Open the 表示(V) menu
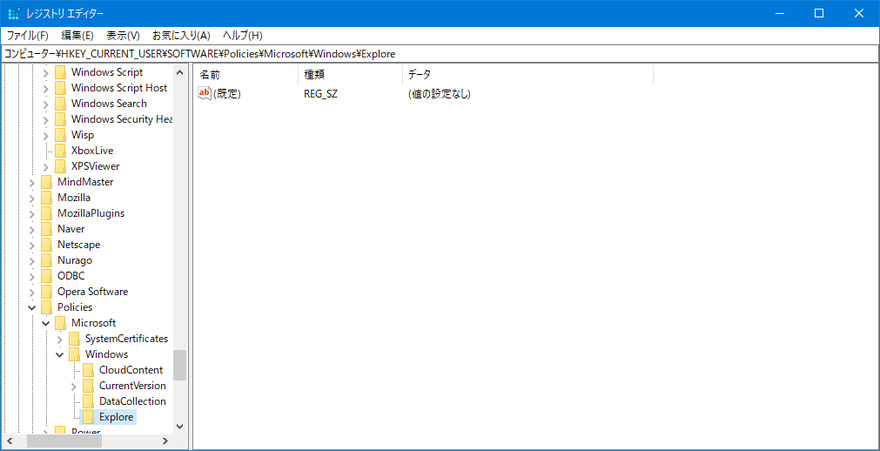Screen dimensions: 880x451 pyautogui.click(x=123, y=35)
